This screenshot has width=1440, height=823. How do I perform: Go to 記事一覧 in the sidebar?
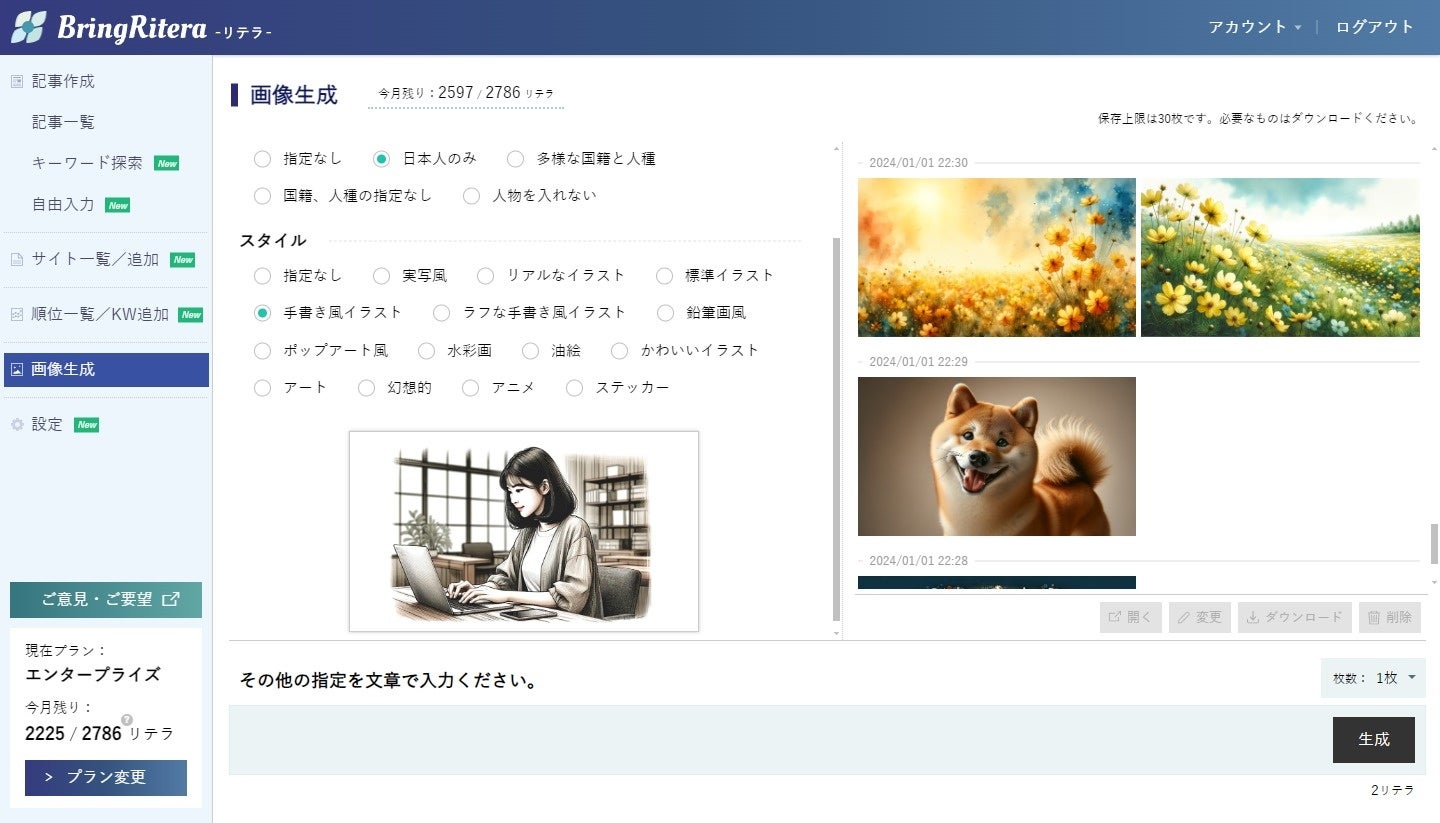pyautogui.click(x=63, y=122)
